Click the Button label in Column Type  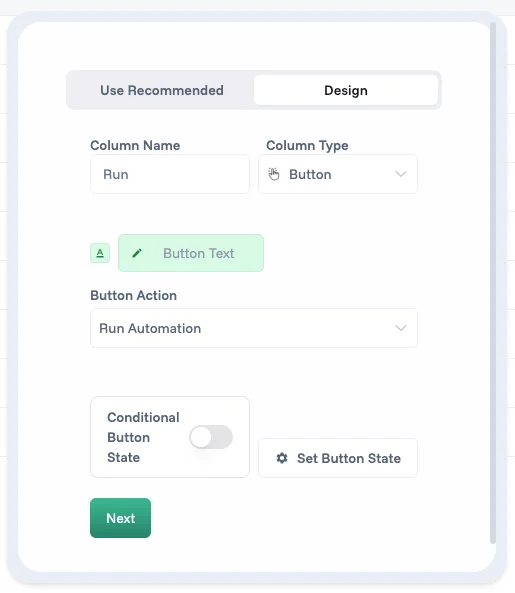(x=310, y=174)
